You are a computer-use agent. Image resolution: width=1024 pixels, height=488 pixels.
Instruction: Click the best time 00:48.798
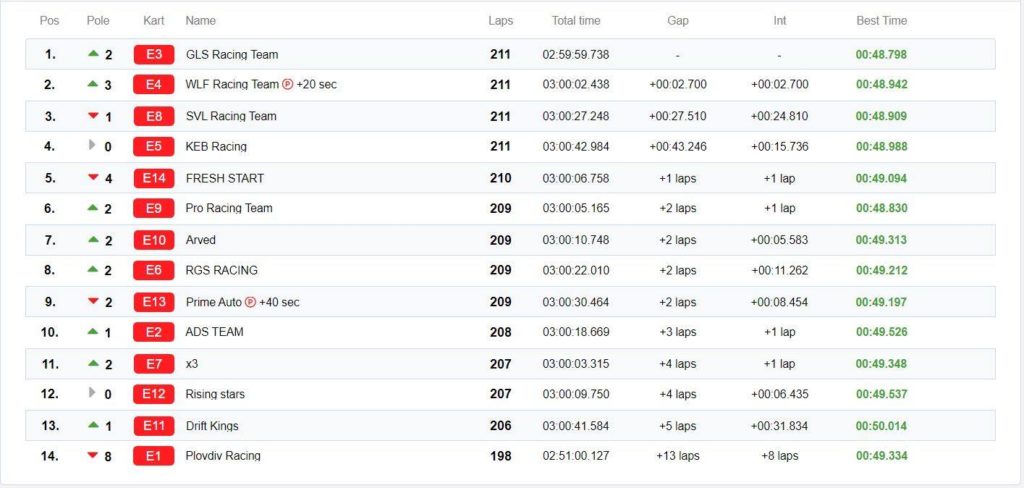(x=881, y=54)
